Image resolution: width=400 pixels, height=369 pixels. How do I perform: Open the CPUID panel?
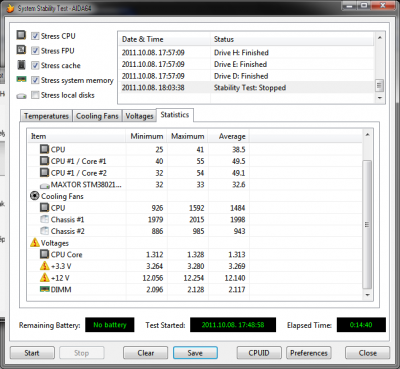259,353
